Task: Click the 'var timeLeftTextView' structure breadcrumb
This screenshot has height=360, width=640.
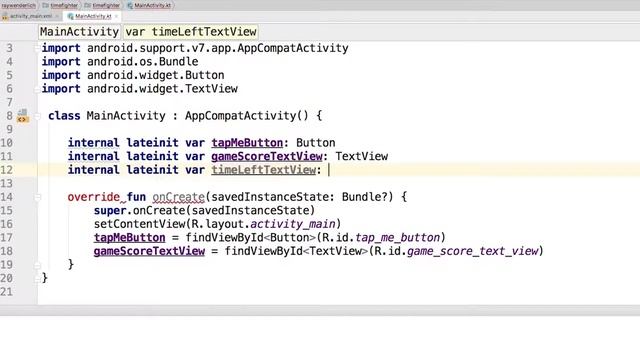Action: click(191, 32)
